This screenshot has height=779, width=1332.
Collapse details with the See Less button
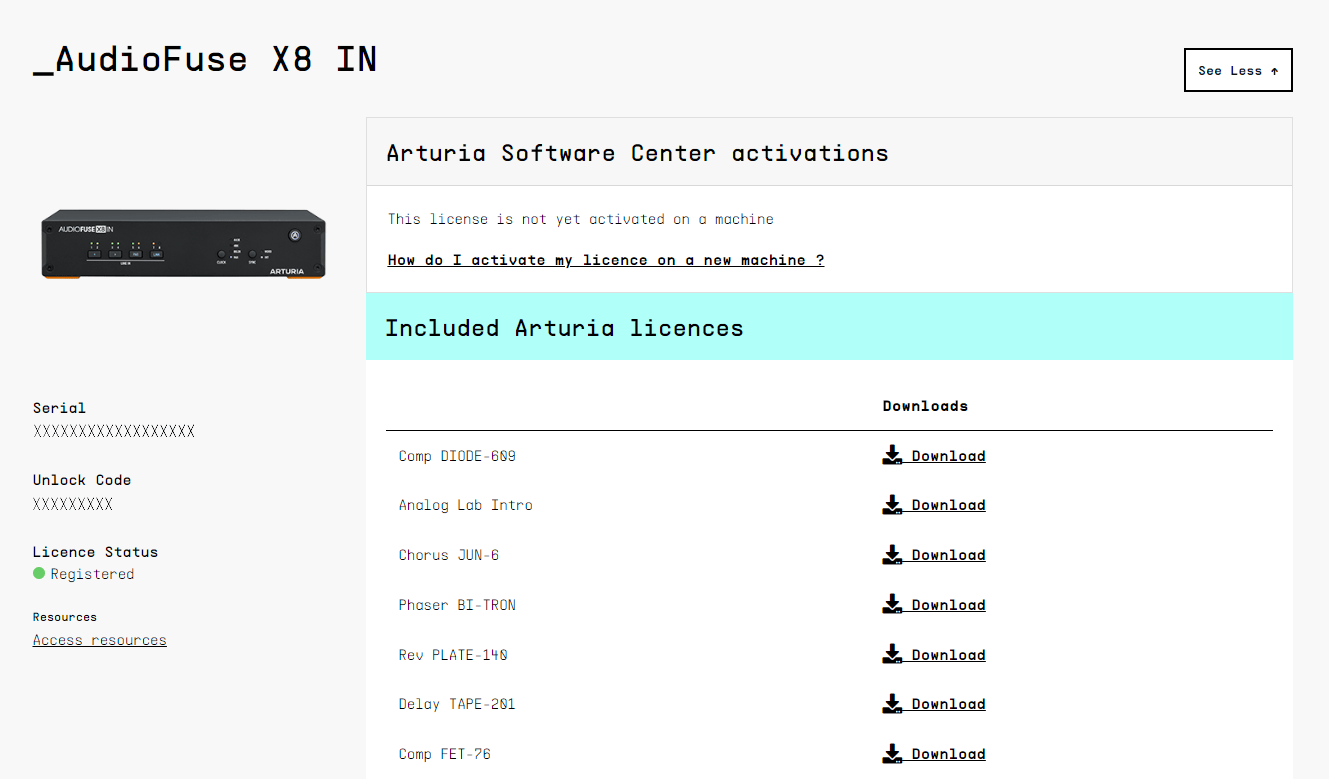pyautogui.click(x=1238, y=70)
